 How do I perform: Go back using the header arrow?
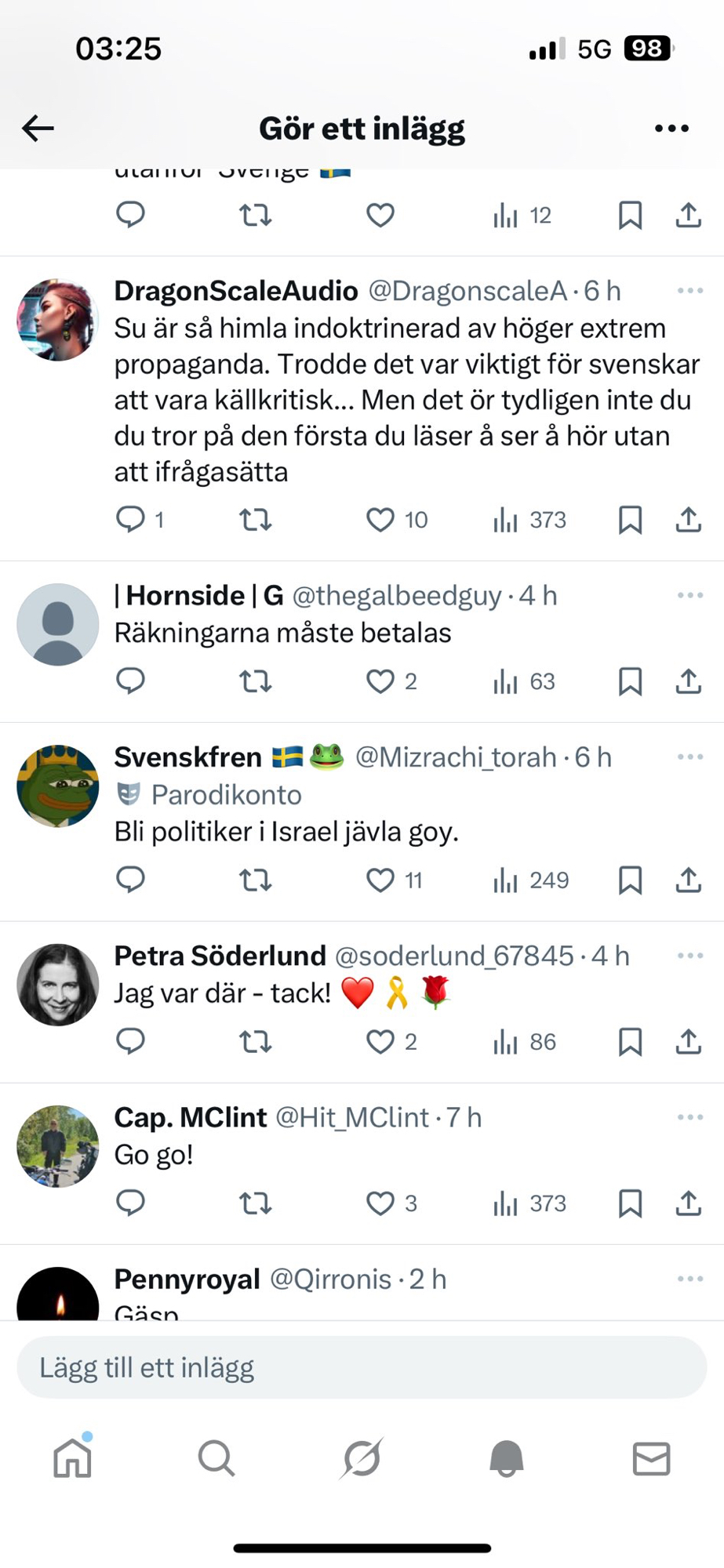[38, 129]
